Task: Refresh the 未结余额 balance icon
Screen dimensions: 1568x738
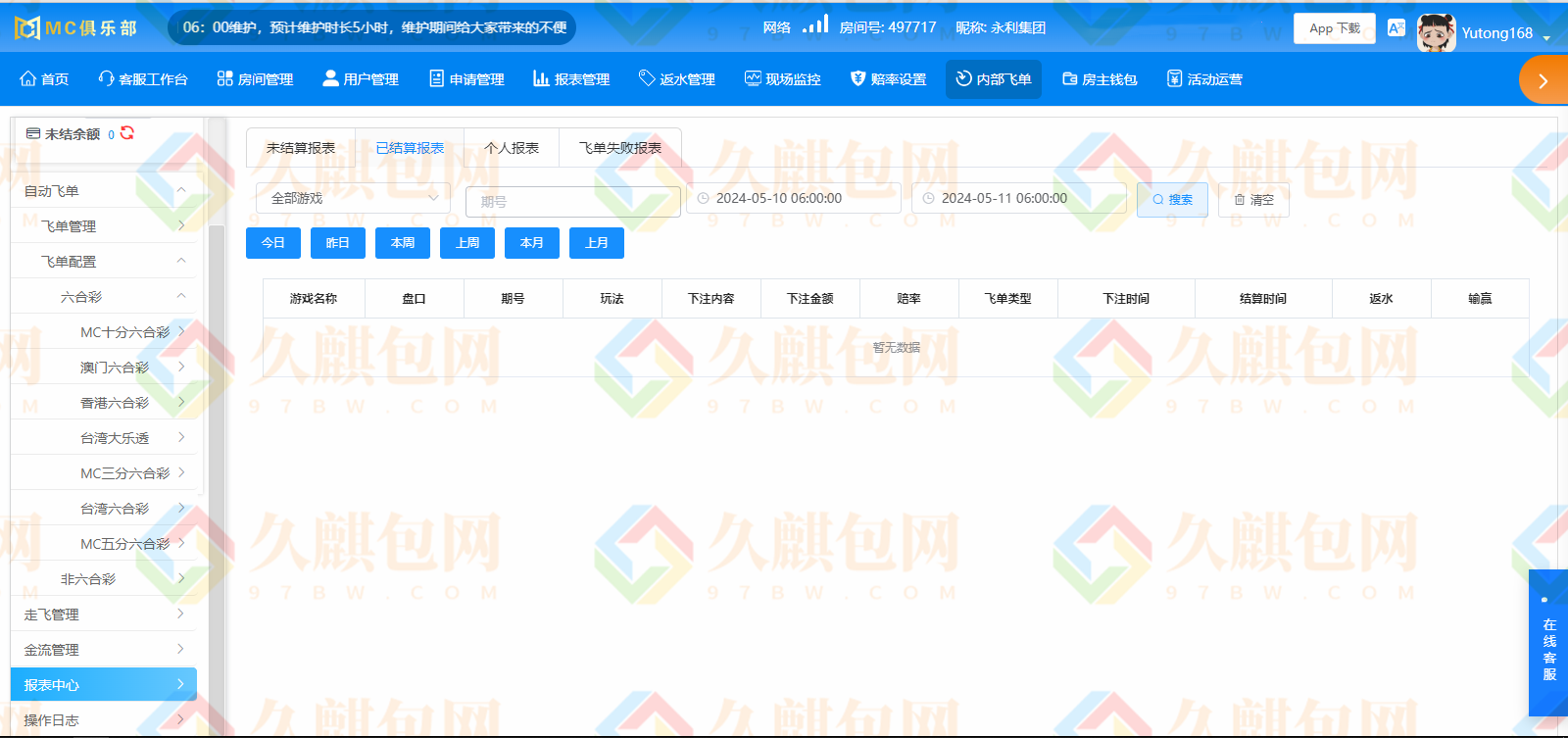Action: pyautogui.click(x=127, y=132)
